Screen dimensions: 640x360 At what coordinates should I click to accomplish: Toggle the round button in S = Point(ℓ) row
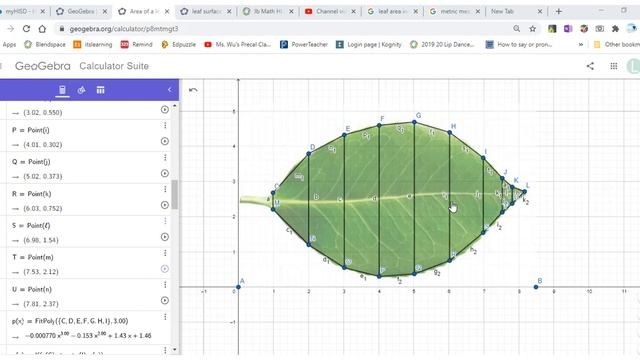(x=164, y=237)
